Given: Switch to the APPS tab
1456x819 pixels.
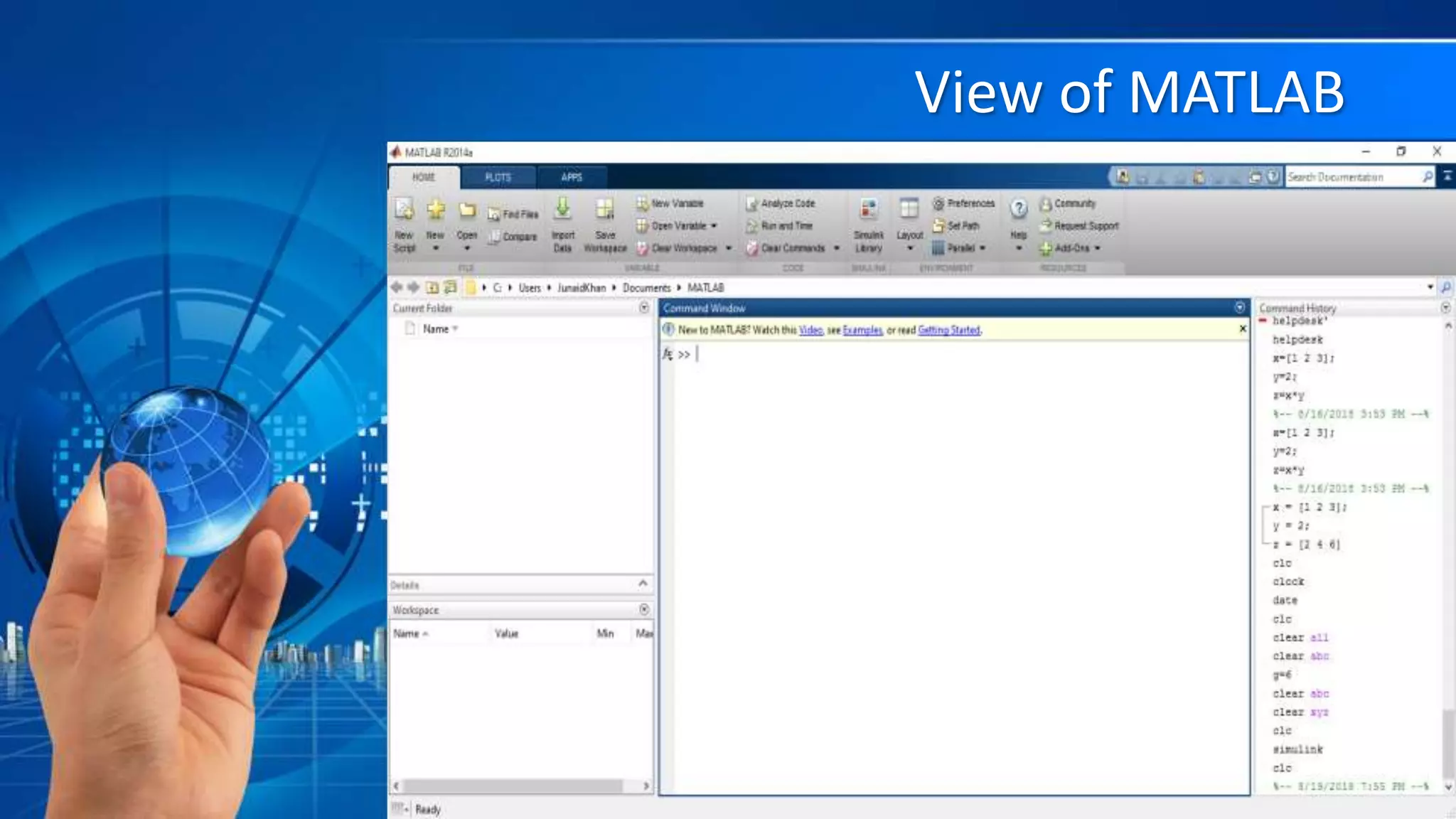Looking at the screenshot, I should 572,177.
